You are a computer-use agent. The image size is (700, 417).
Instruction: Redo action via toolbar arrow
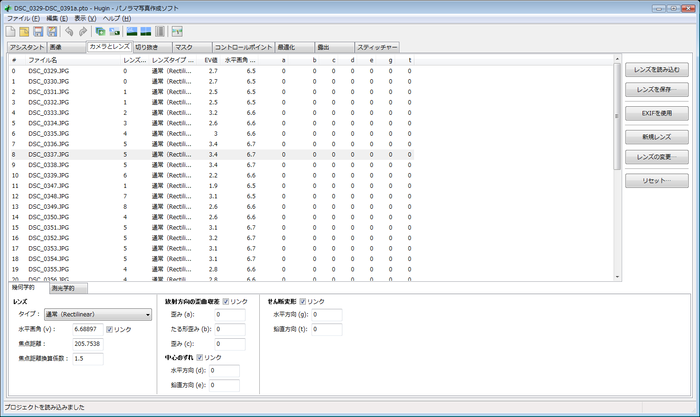(83, 31)
